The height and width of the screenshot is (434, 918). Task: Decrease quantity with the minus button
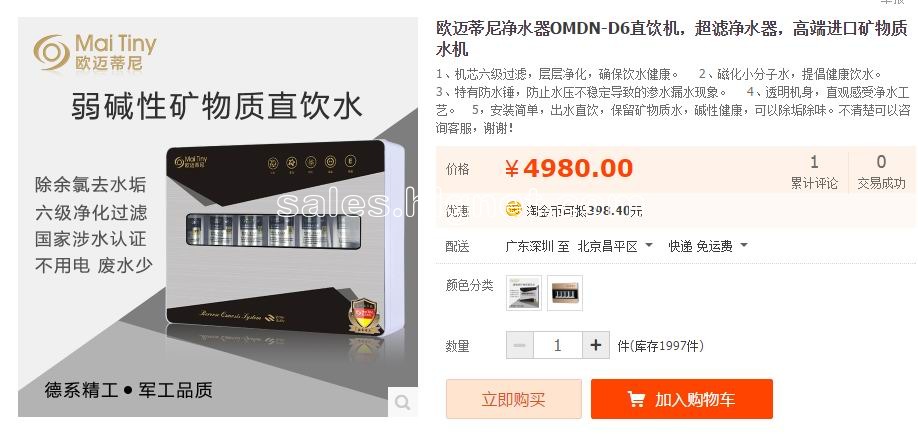[519, 345]
